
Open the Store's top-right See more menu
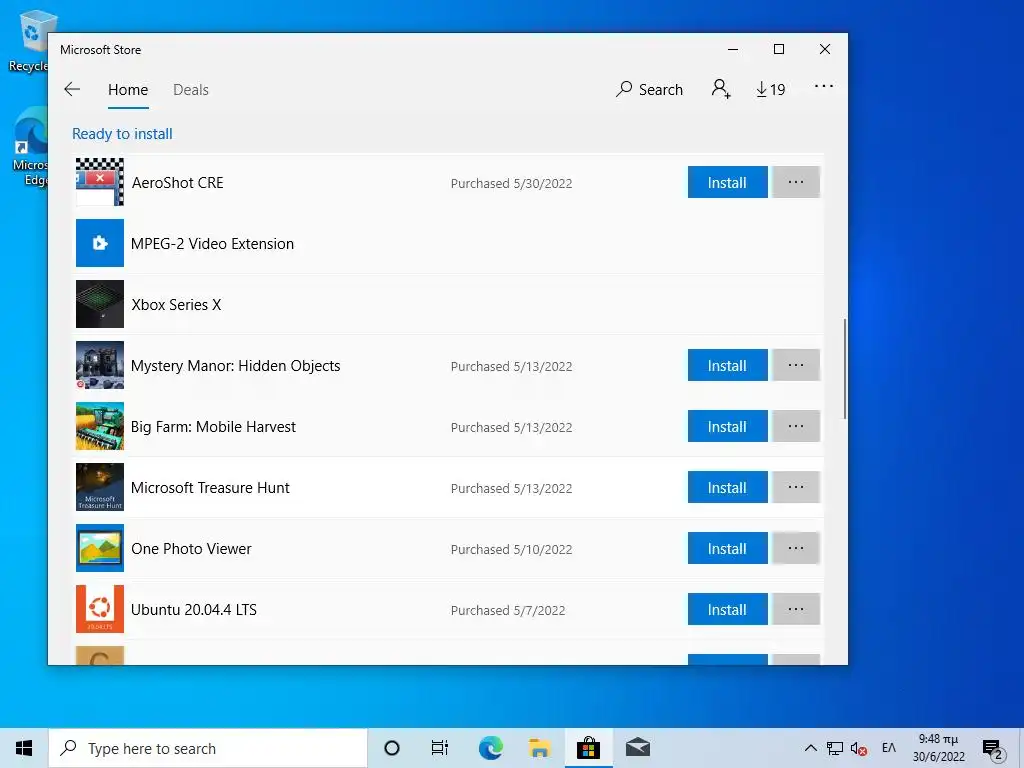[824, 86]
